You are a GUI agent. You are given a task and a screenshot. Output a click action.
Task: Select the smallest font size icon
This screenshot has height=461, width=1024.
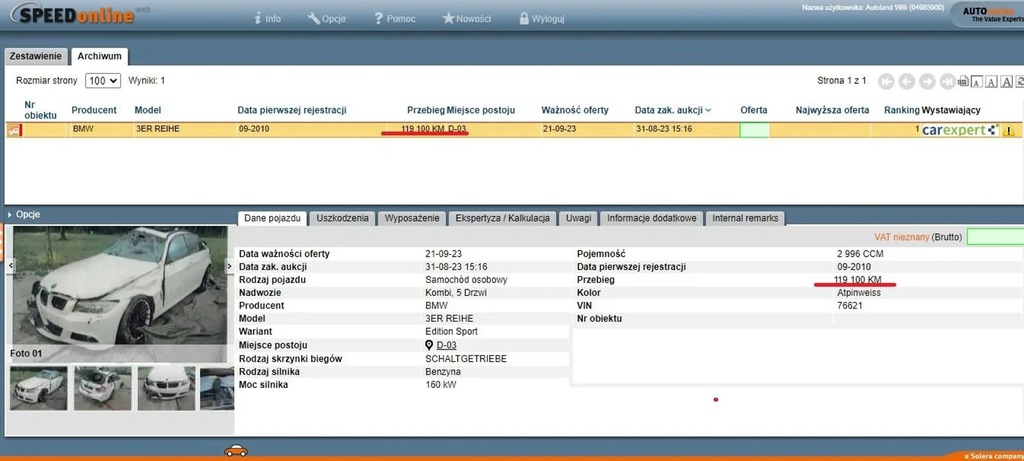click(x=977, y=81)
